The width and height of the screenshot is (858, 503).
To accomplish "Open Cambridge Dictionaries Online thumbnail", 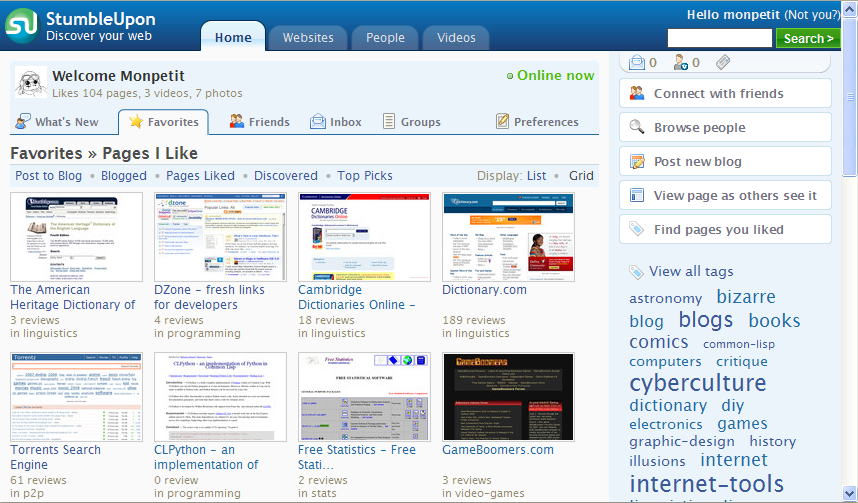I will point(364,237).
